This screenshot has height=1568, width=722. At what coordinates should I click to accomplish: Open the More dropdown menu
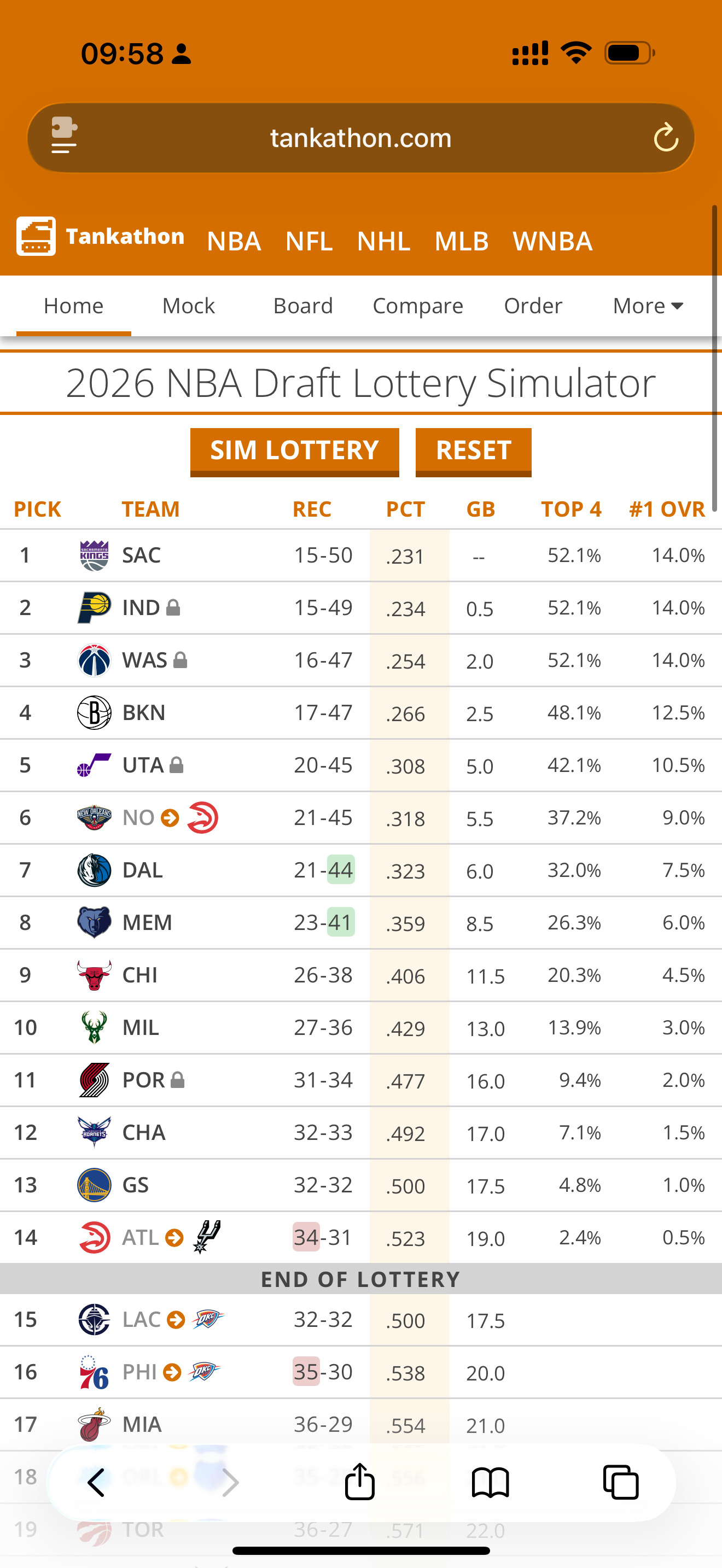(647, 306)
